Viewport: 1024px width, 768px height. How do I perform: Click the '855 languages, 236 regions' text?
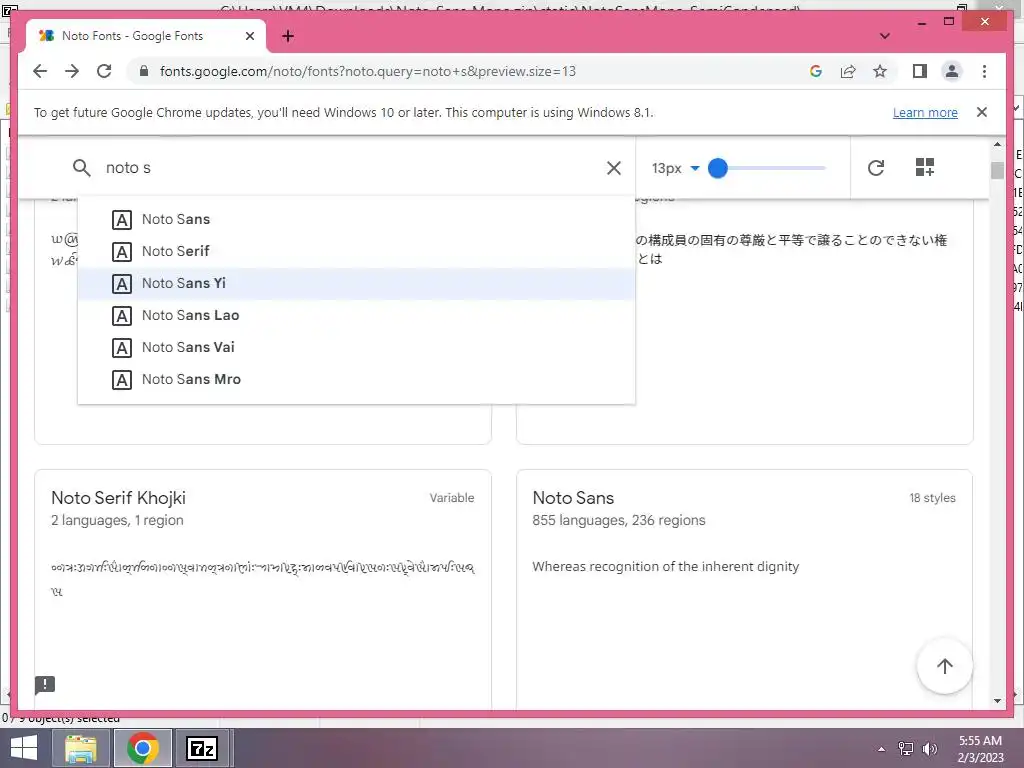coord(618,520)
